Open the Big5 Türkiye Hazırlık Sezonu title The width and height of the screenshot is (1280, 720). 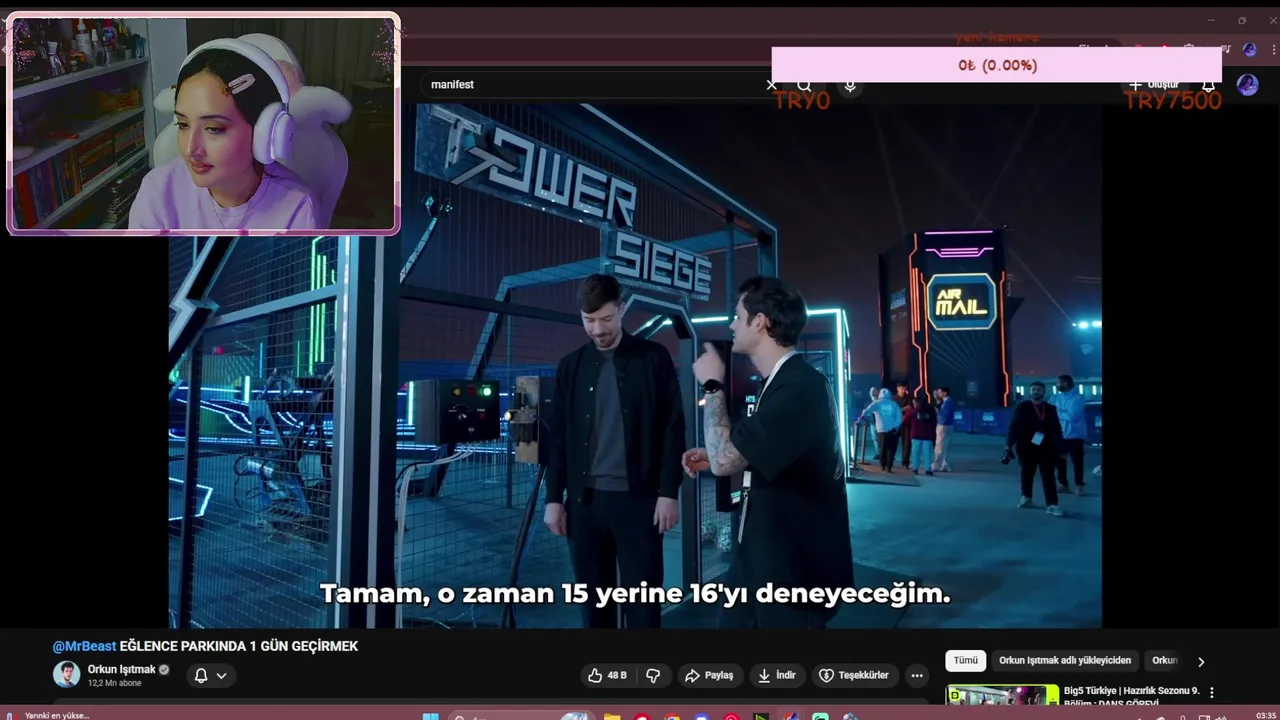[1131, 696]
